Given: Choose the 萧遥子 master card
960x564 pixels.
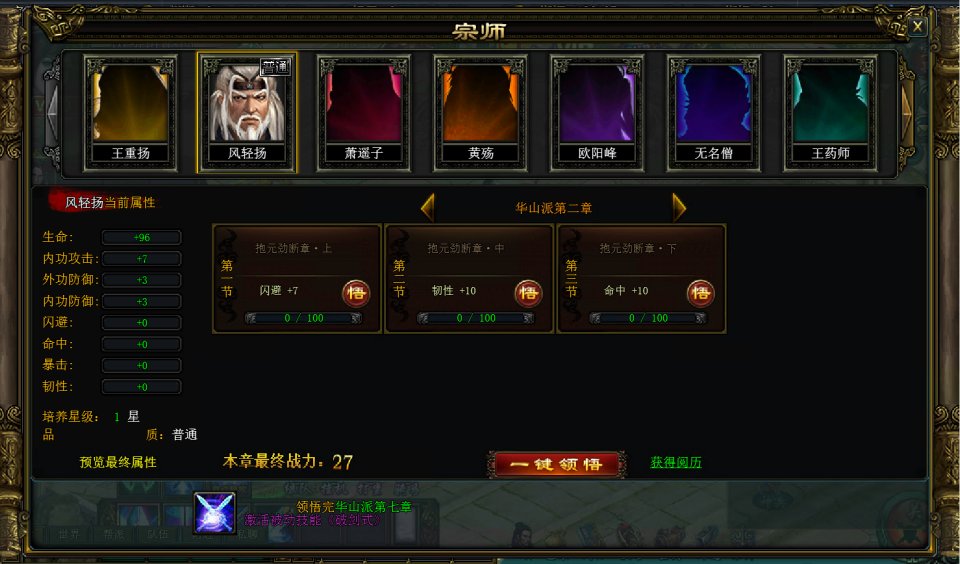Looking at the screenshot, I should point(364,113).
